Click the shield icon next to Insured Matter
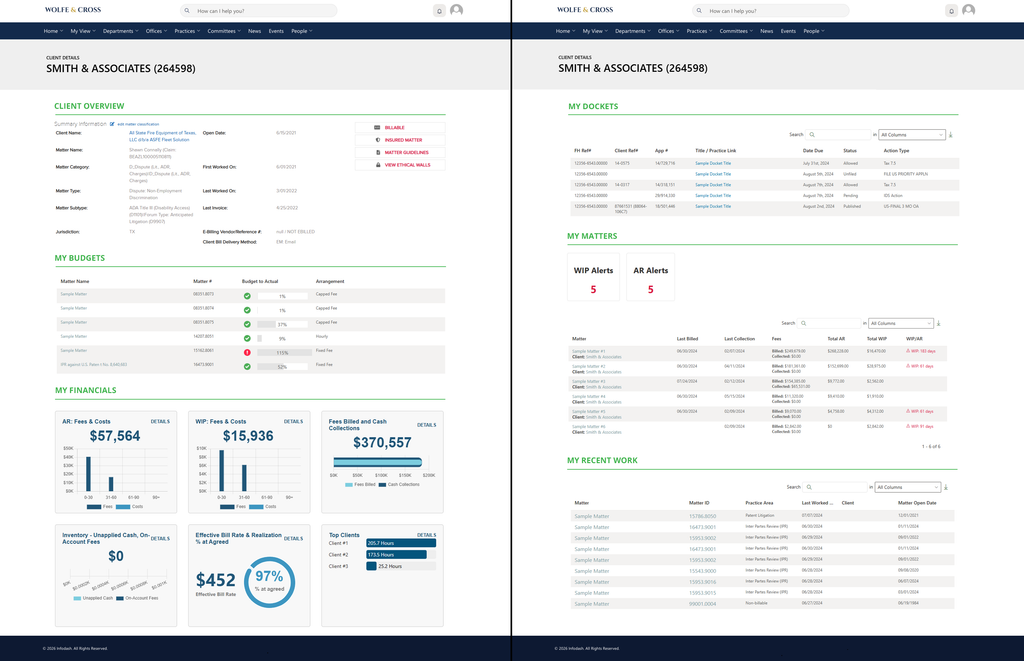Screen dimensions: 1024x661 click(377, 140)
